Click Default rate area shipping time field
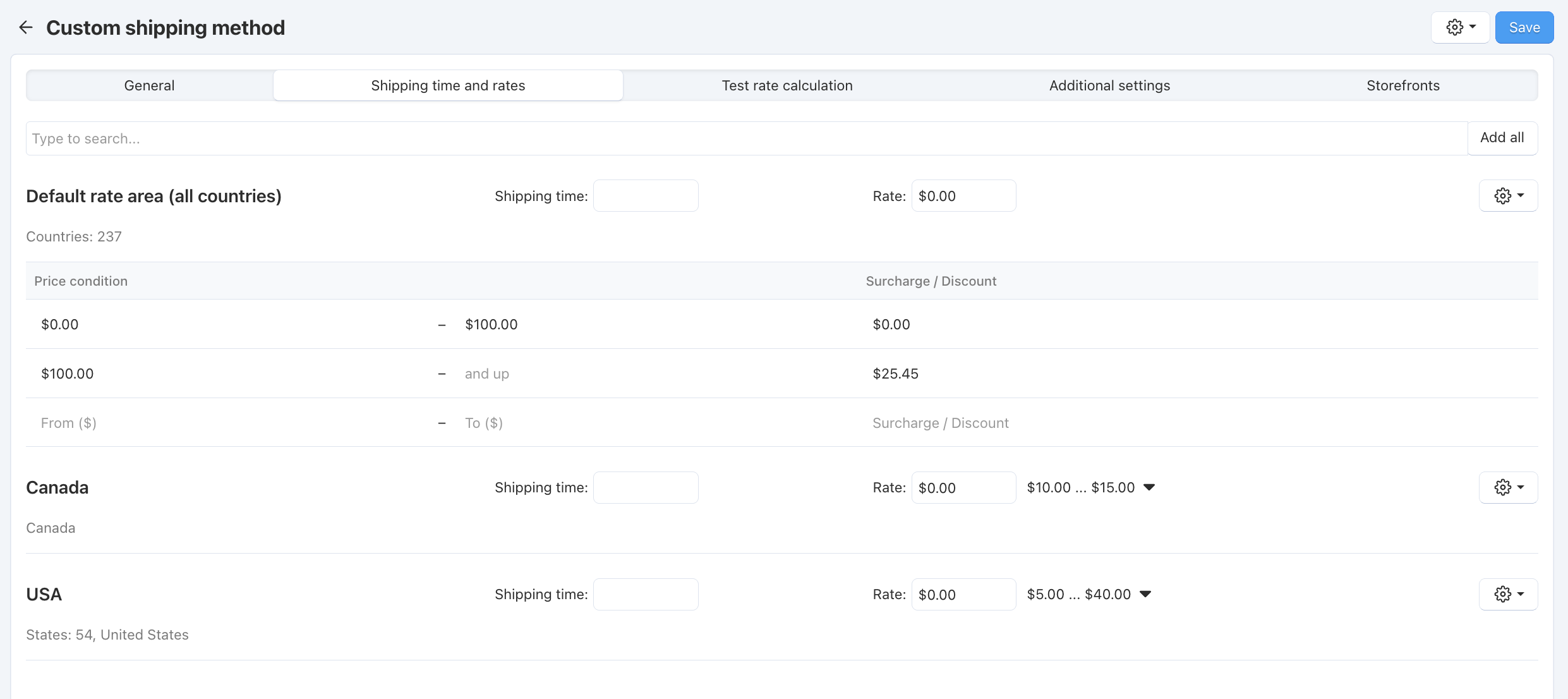1568x699 pixels. click(646, 196)
